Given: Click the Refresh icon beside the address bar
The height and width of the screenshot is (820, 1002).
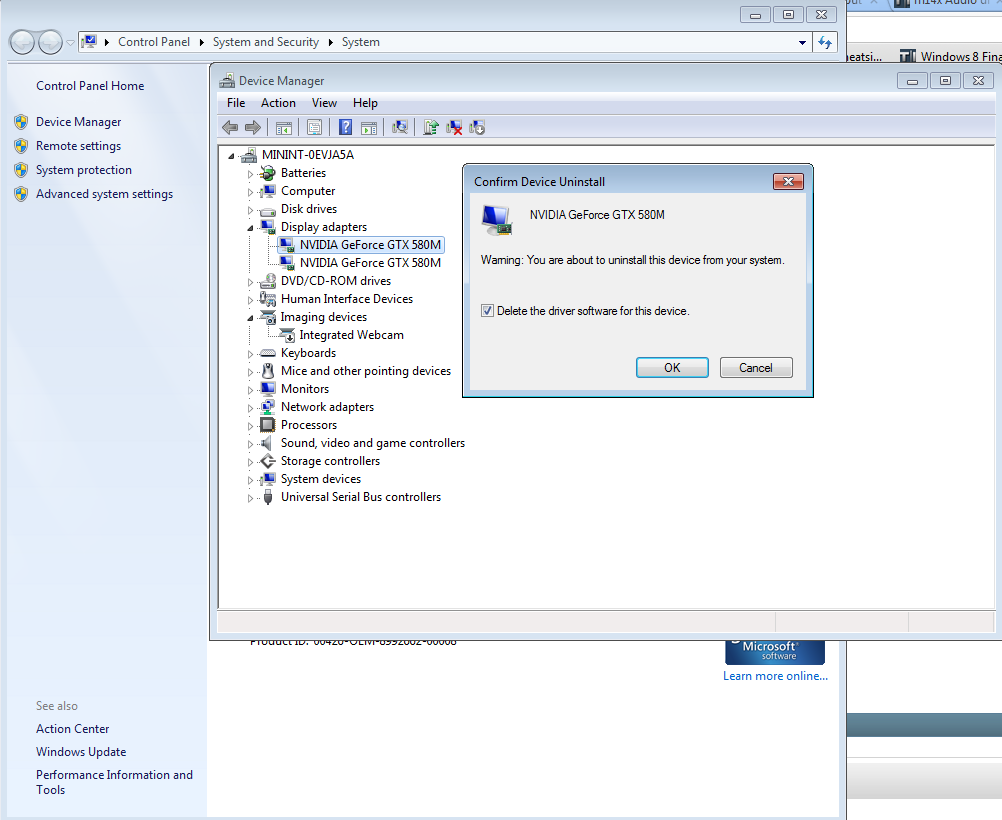Looking at the screenshot, I should pyautogui.click(x=825, y=42).
